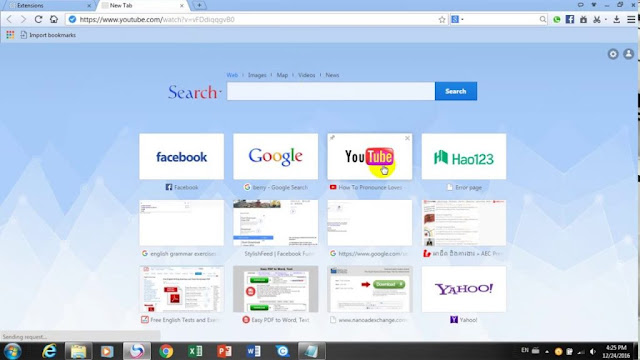Screen dimensions: 640x360
Task: Open www.nanoadexchange.com thumbnail
Action: (x=369, y=289)
